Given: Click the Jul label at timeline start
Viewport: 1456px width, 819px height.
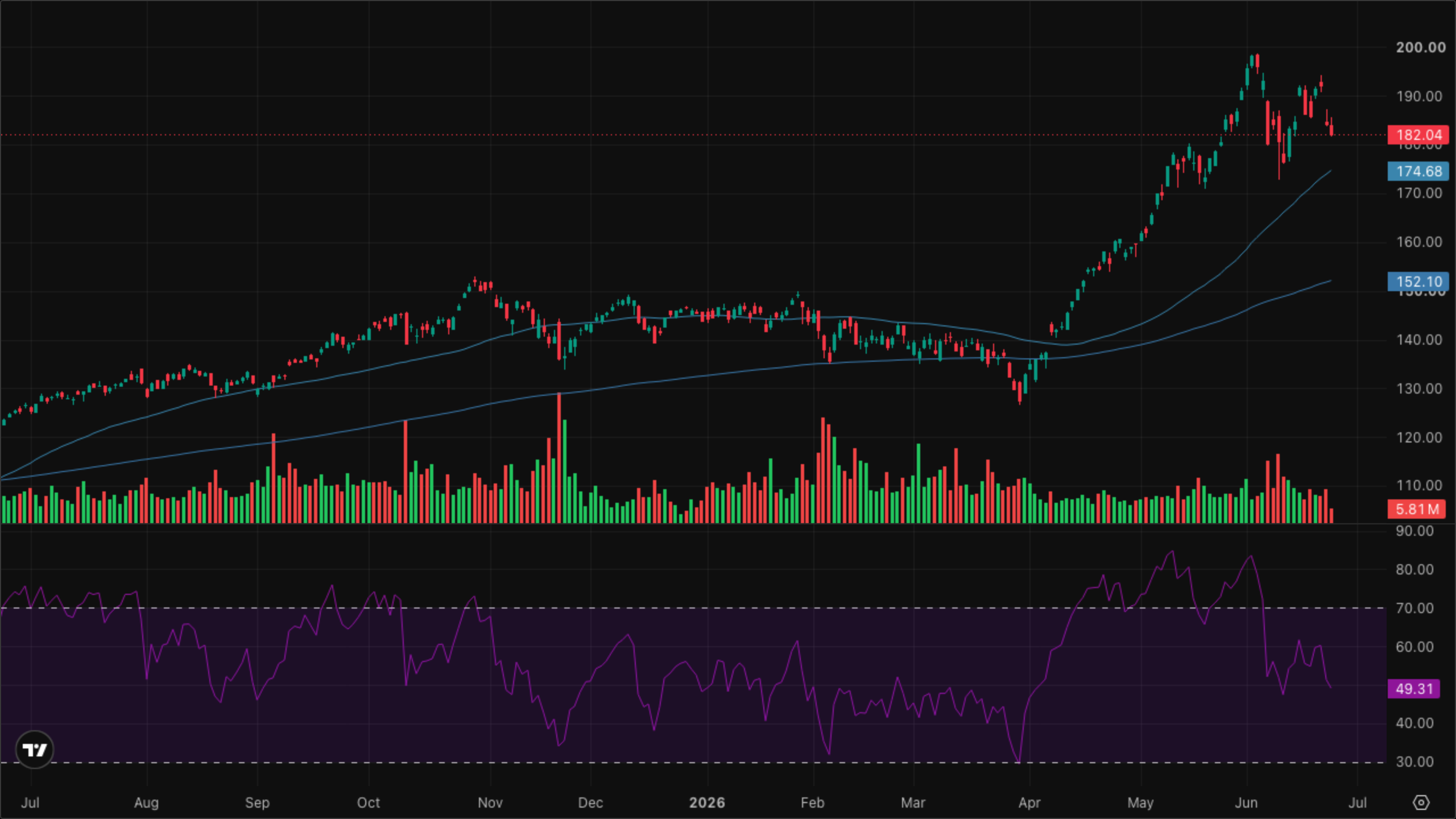Looking at the screenshot, I should pos(30,803).
